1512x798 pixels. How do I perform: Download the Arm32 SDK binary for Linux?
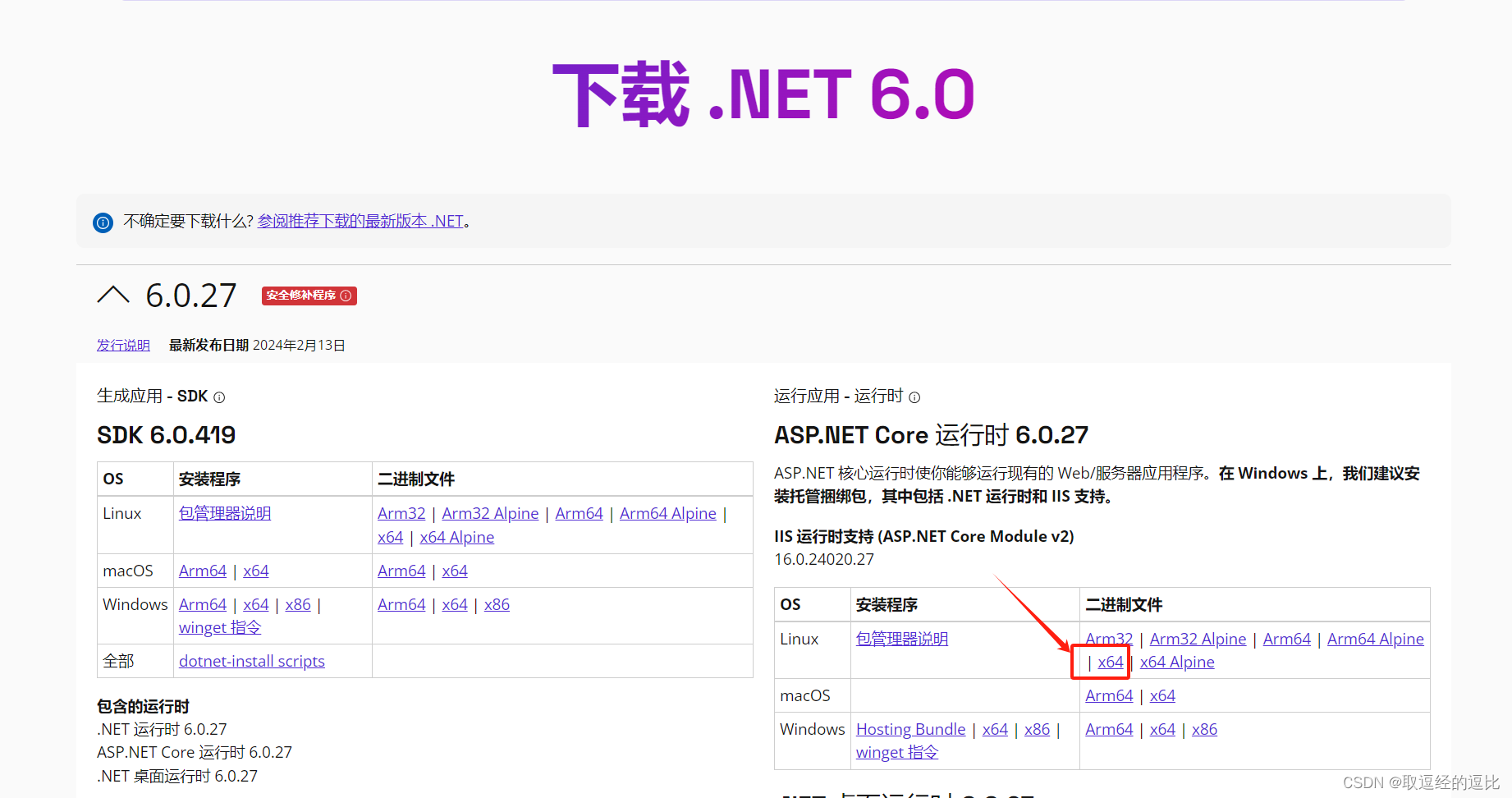click(401, 513)
